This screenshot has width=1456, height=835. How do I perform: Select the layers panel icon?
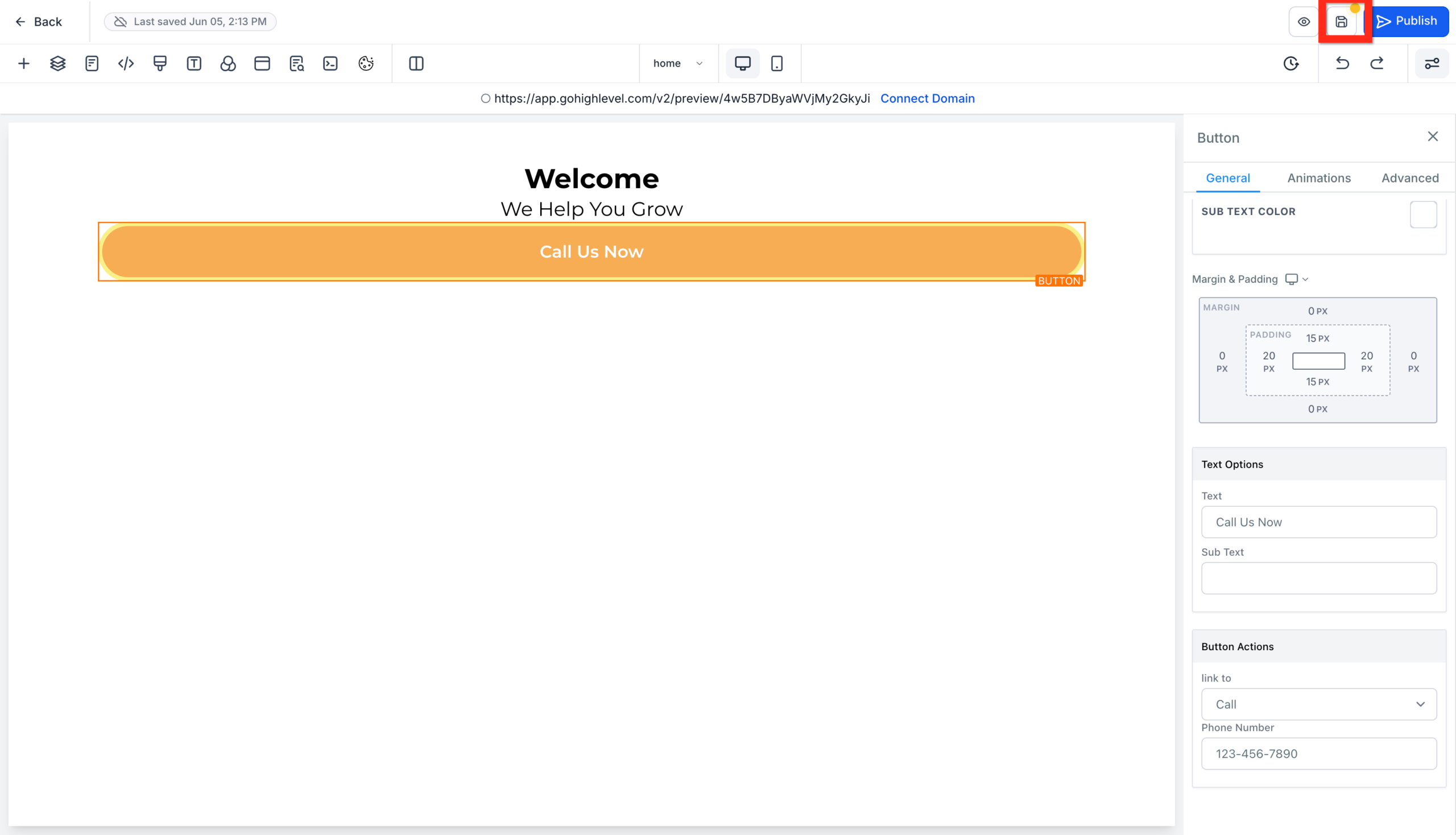coord(57,63)
